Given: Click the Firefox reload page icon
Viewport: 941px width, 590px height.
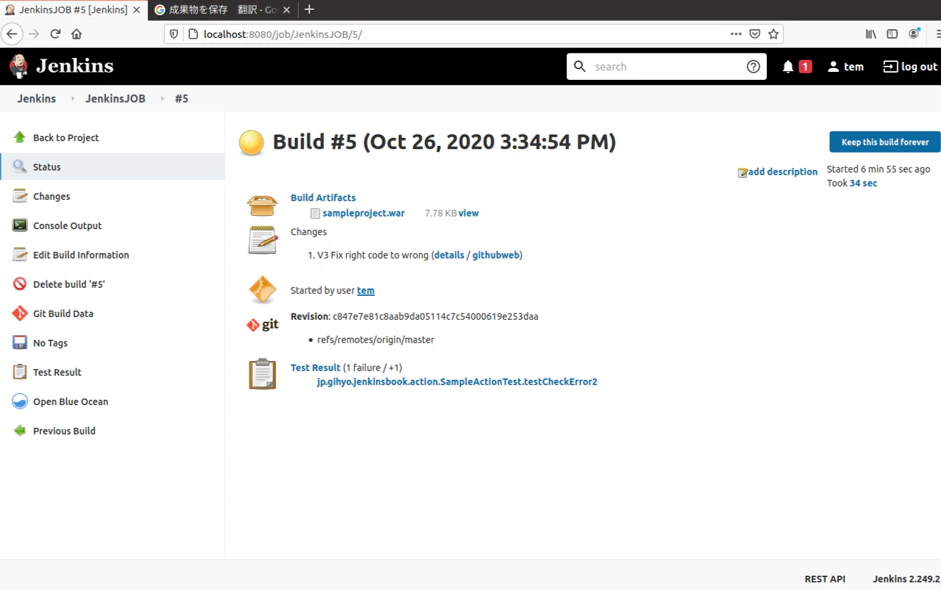Looking at the screenshot, I should tap(55, 34).
